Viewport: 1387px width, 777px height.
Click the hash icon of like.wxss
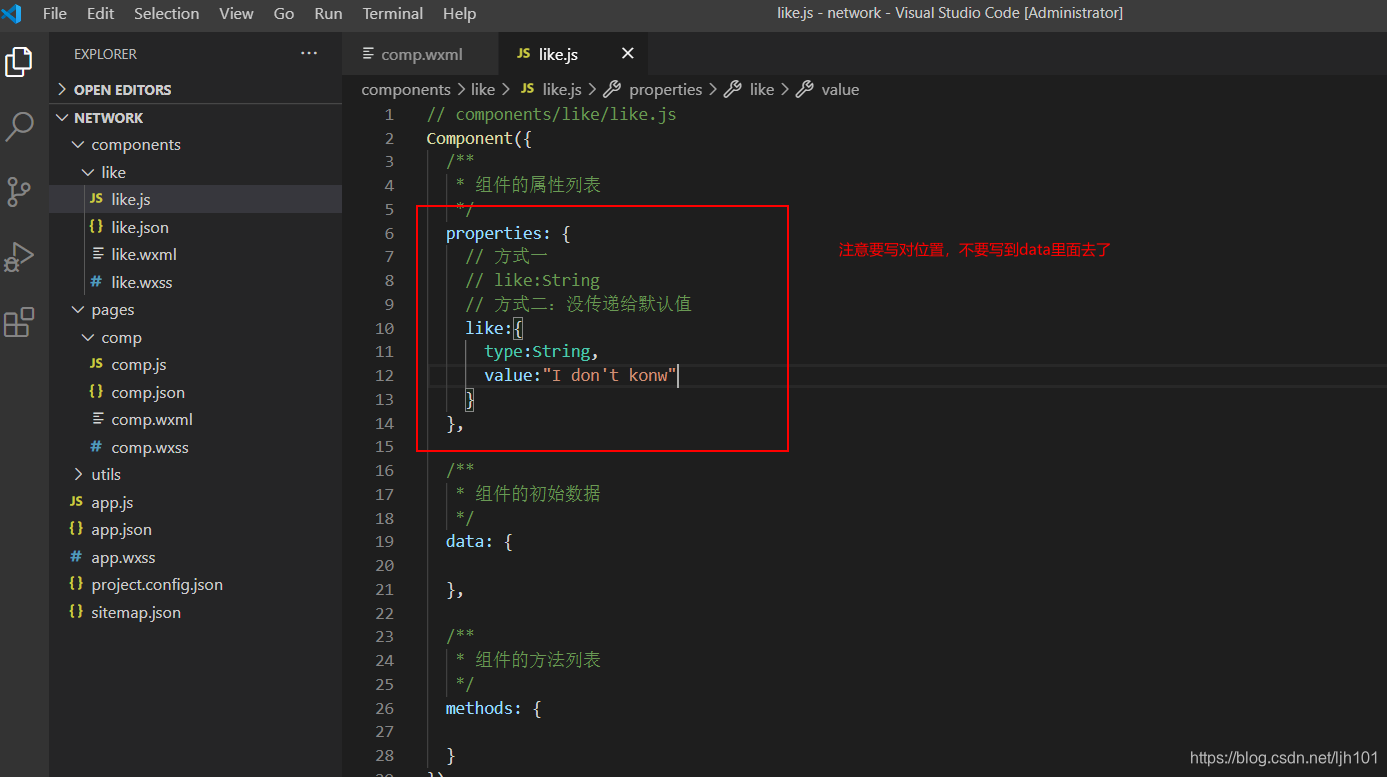click(96, 282)
